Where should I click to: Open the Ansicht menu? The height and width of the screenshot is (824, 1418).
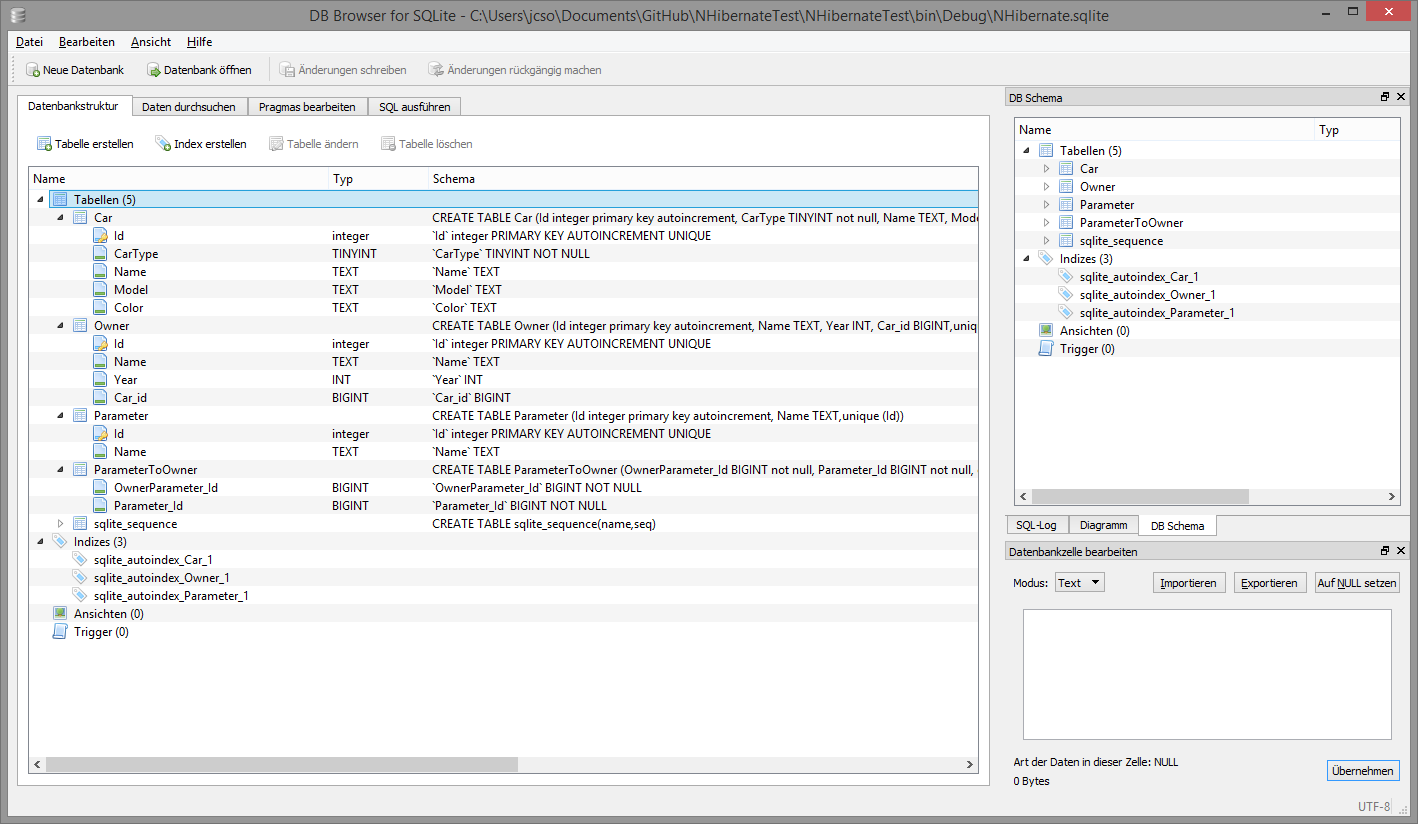coord(151,42)
